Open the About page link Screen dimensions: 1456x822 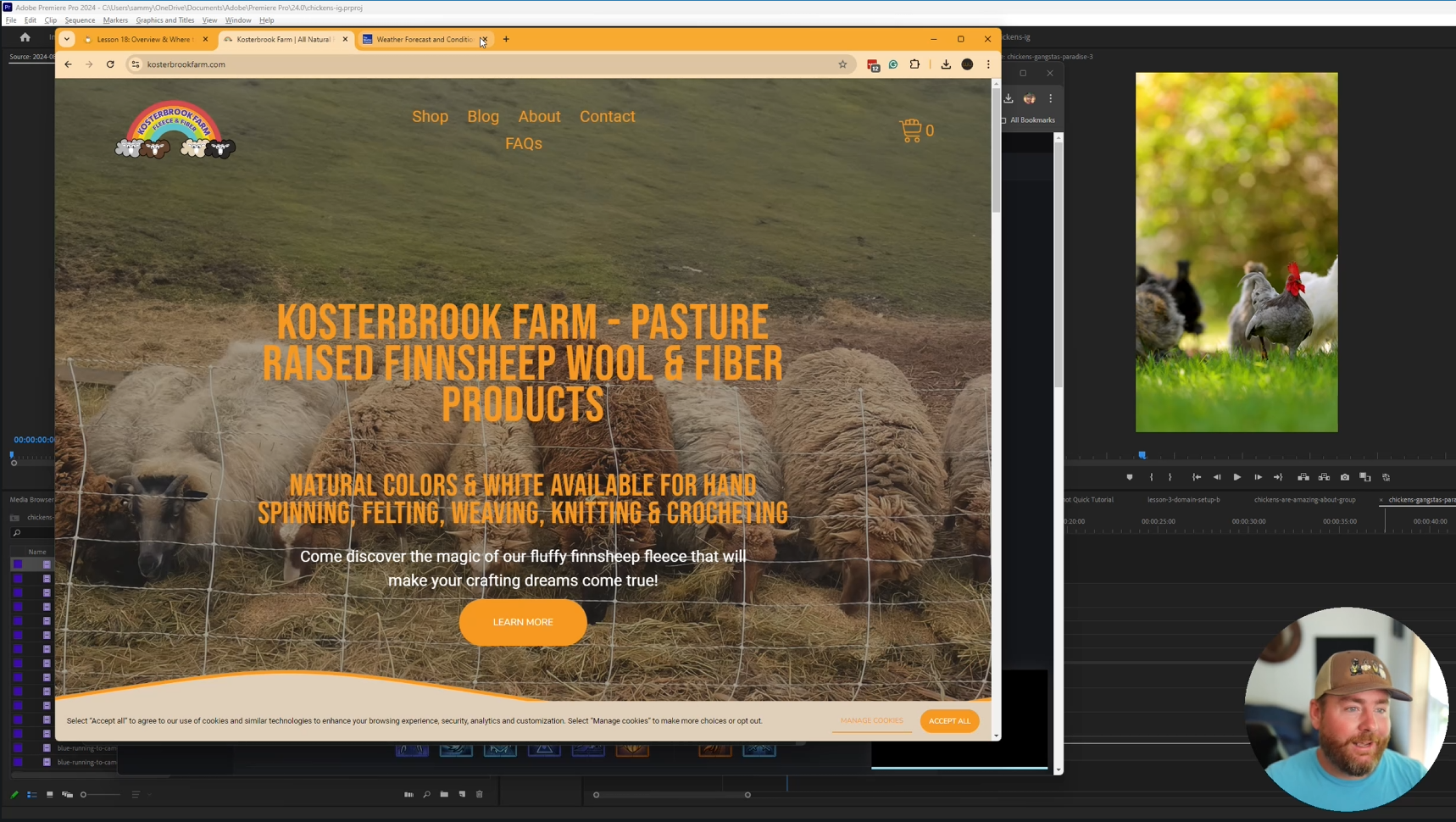(539, 117)
